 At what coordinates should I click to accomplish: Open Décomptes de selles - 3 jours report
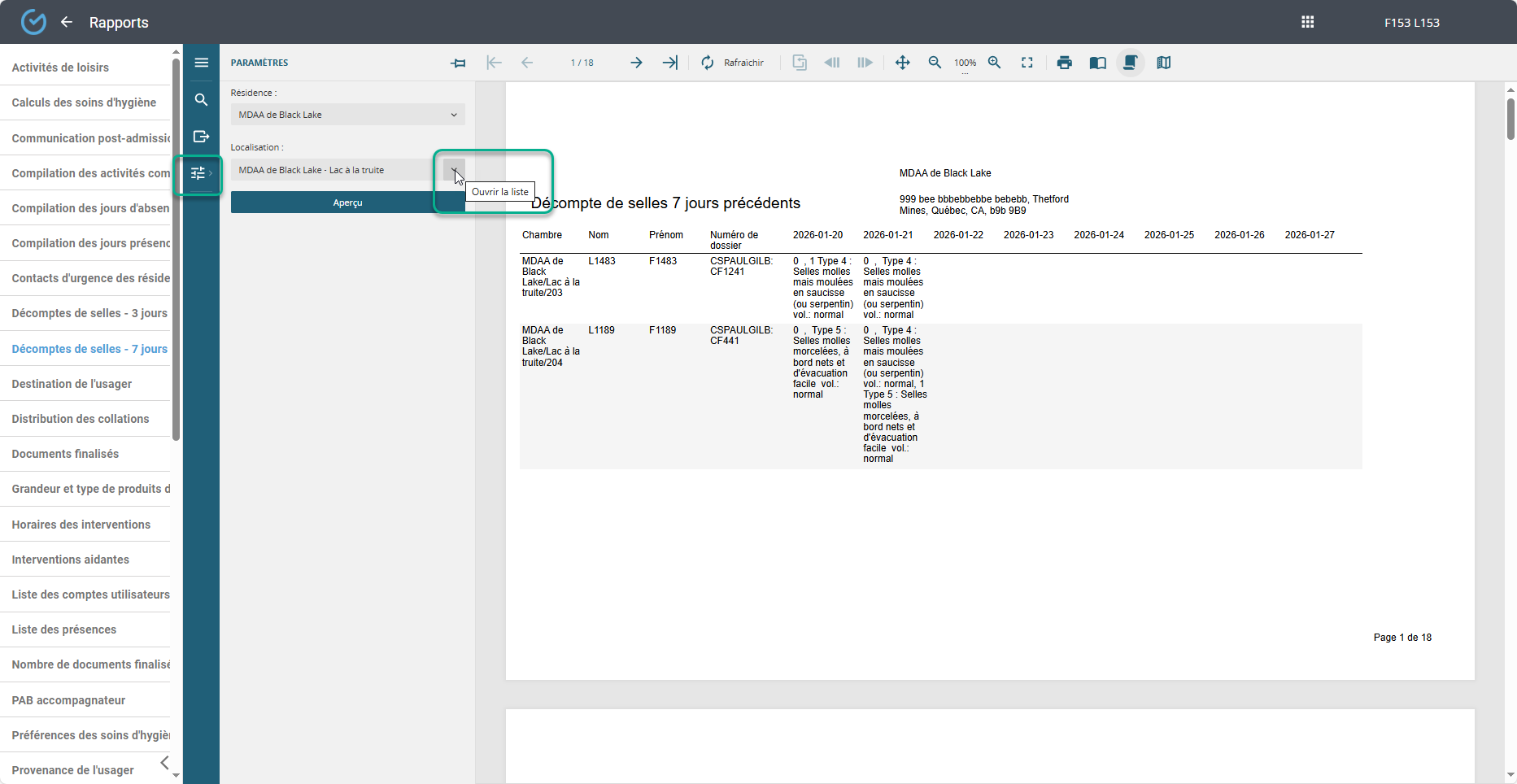pyautogui.click(x=89, y=313)
